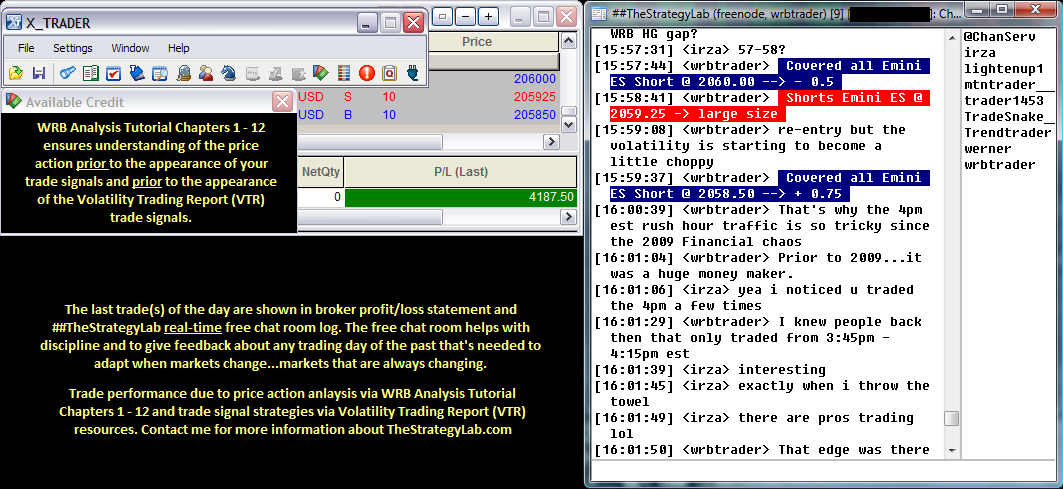This screenshot has width=1063, height=489.
Task: Open the Help menu
Action: click(x=179, y=48)
